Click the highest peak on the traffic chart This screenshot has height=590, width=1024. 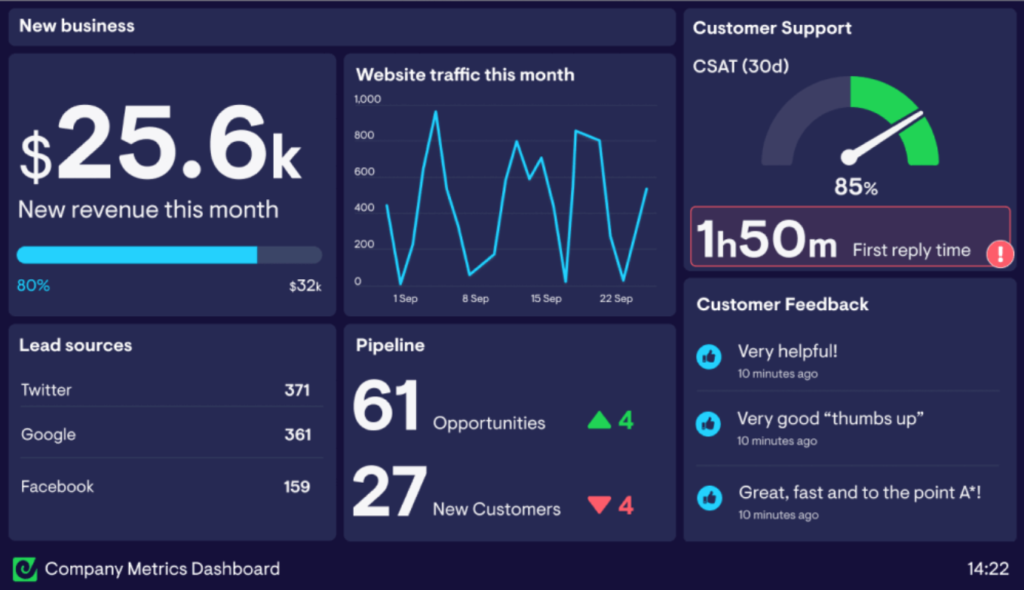436,113
